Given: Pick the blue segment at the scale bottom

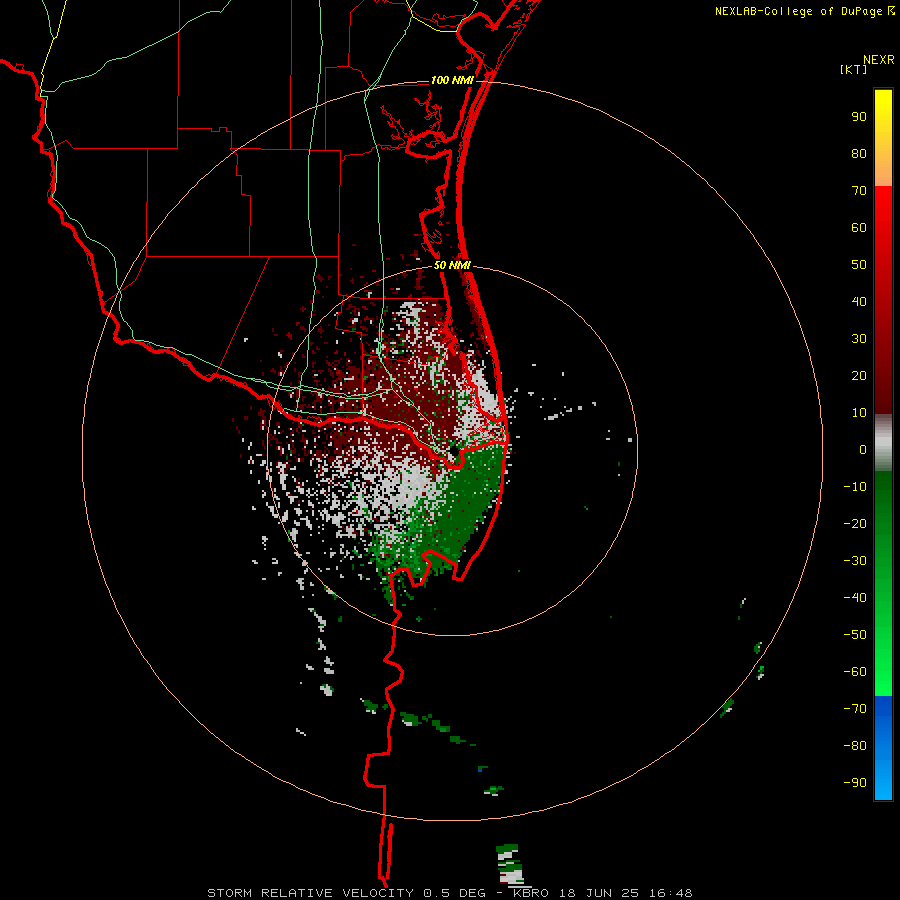Looking at the screenshot, I should pos(883,747).
